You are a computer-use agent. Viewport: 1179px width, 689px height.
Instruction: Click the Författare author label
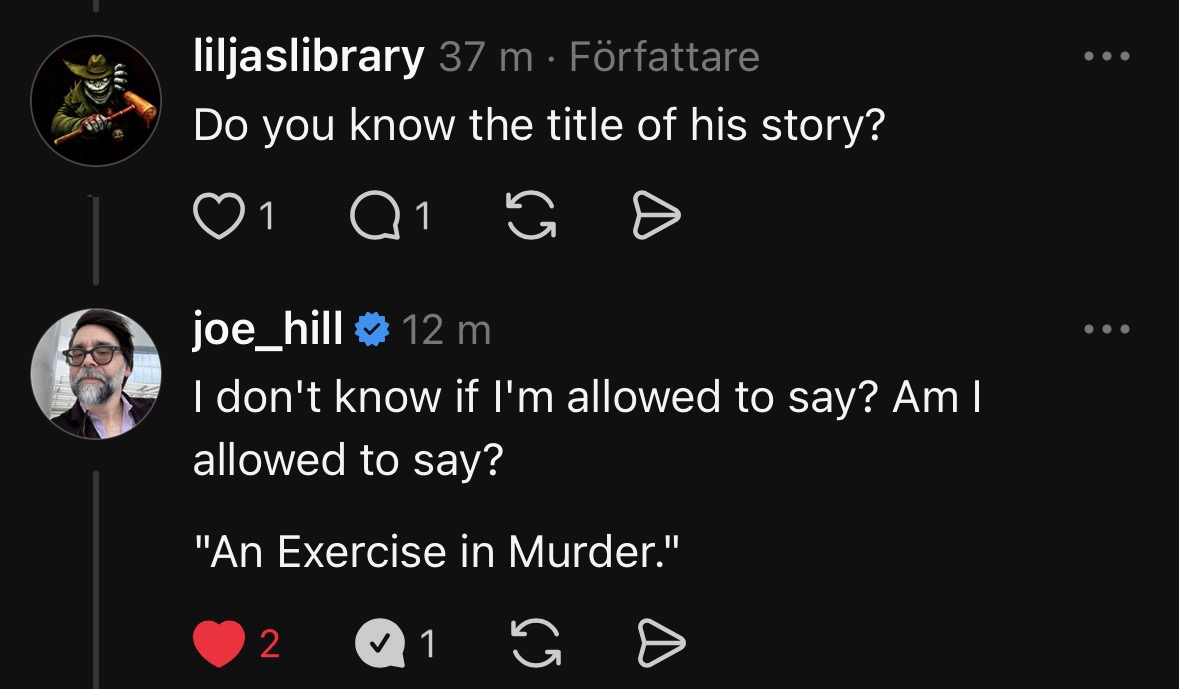(x=664, y=57)
